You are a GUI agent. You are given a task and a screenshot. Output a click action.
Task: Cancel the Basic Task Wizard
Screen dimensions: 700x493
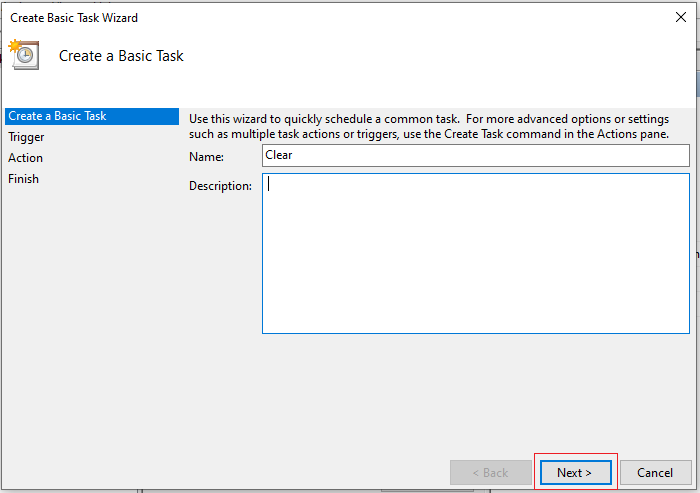point(655,472)
